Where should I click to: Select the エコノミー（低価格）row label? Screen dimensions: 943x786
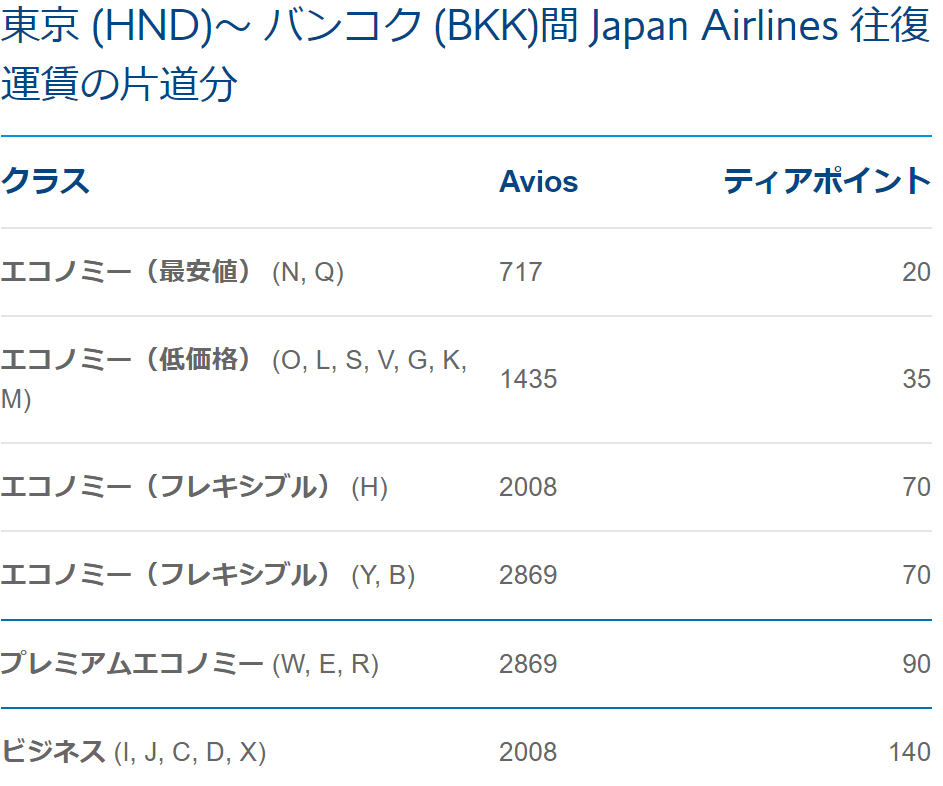pos(234,379)
